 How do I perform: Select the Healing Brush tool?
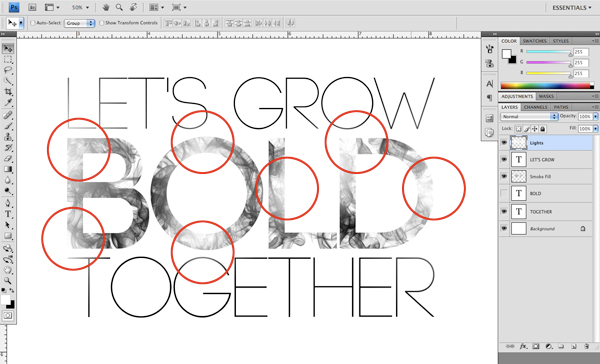coord(8,115)
